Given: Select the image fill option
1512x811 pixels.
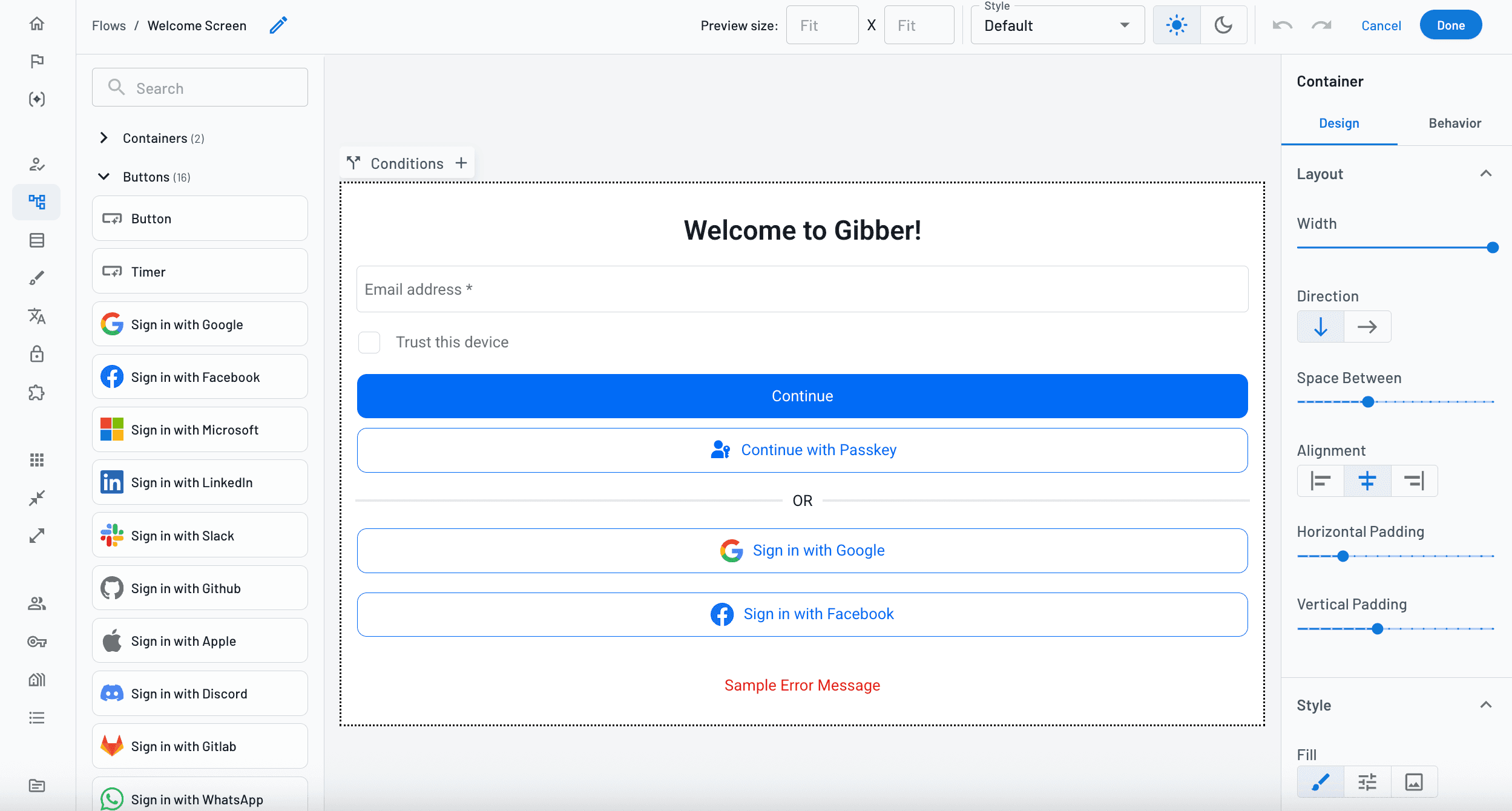Looking at the screenshot, I should coord(1414,782).
